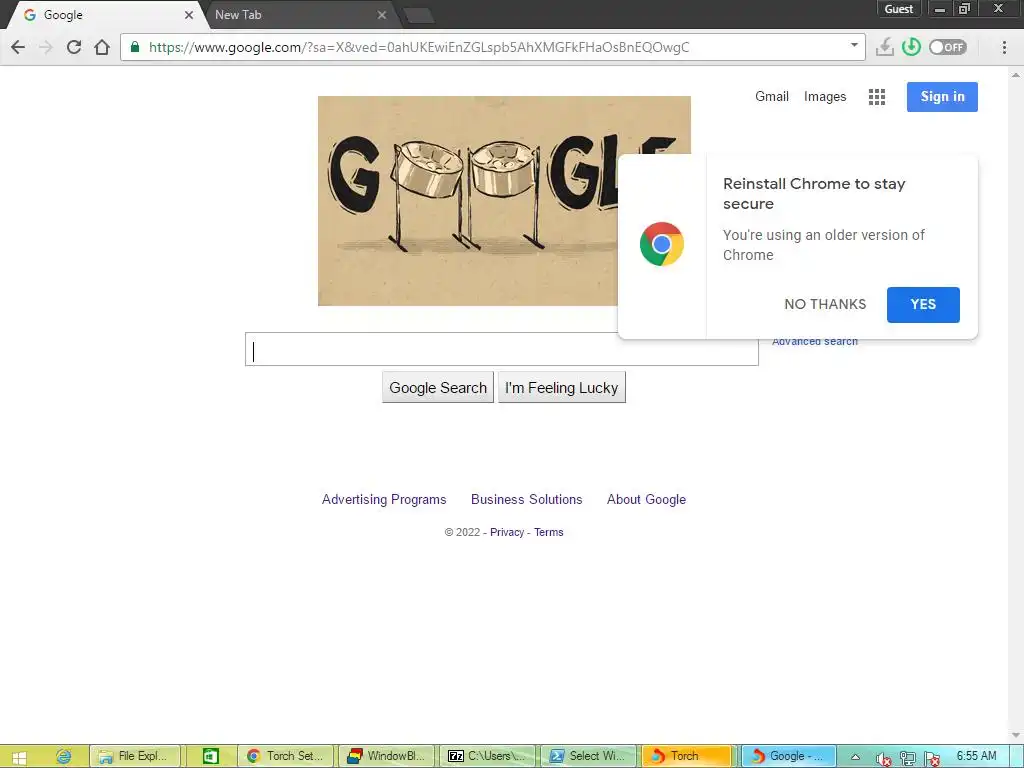Open Images link
The image size is (1024, 768).
pyautogui.click(x=825, y=97)
